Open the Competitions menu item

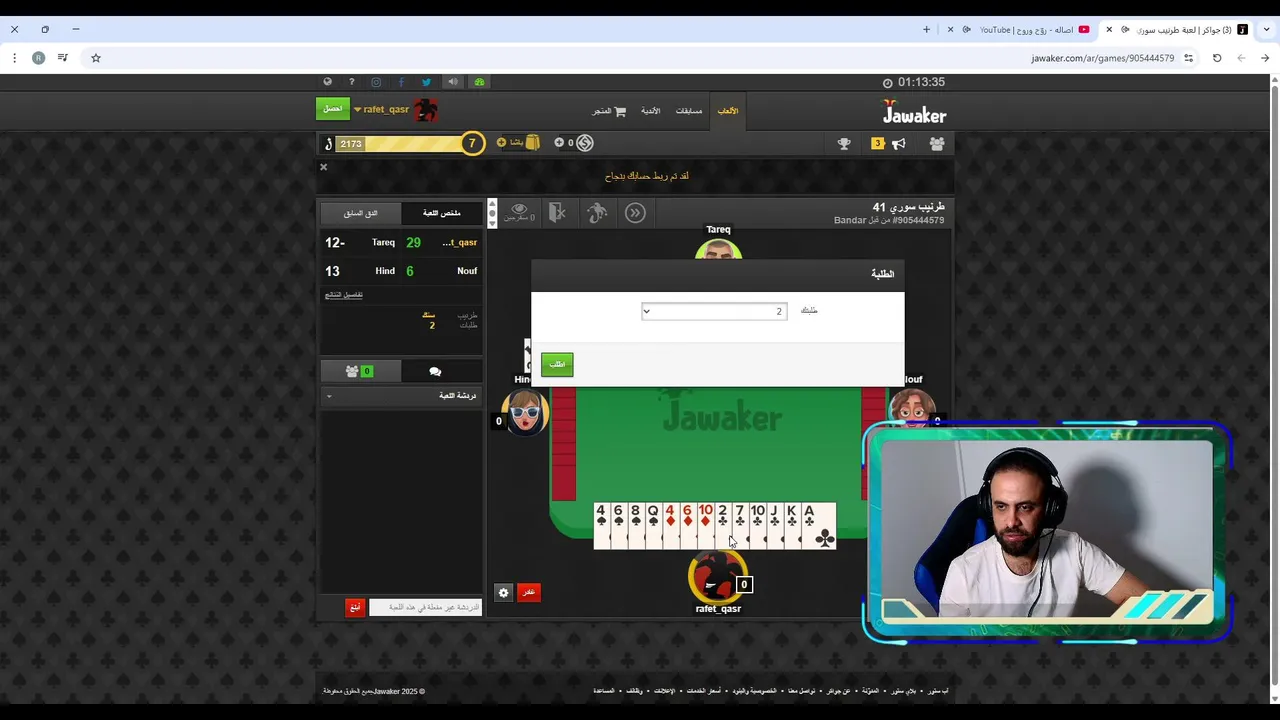click(689, 111)
